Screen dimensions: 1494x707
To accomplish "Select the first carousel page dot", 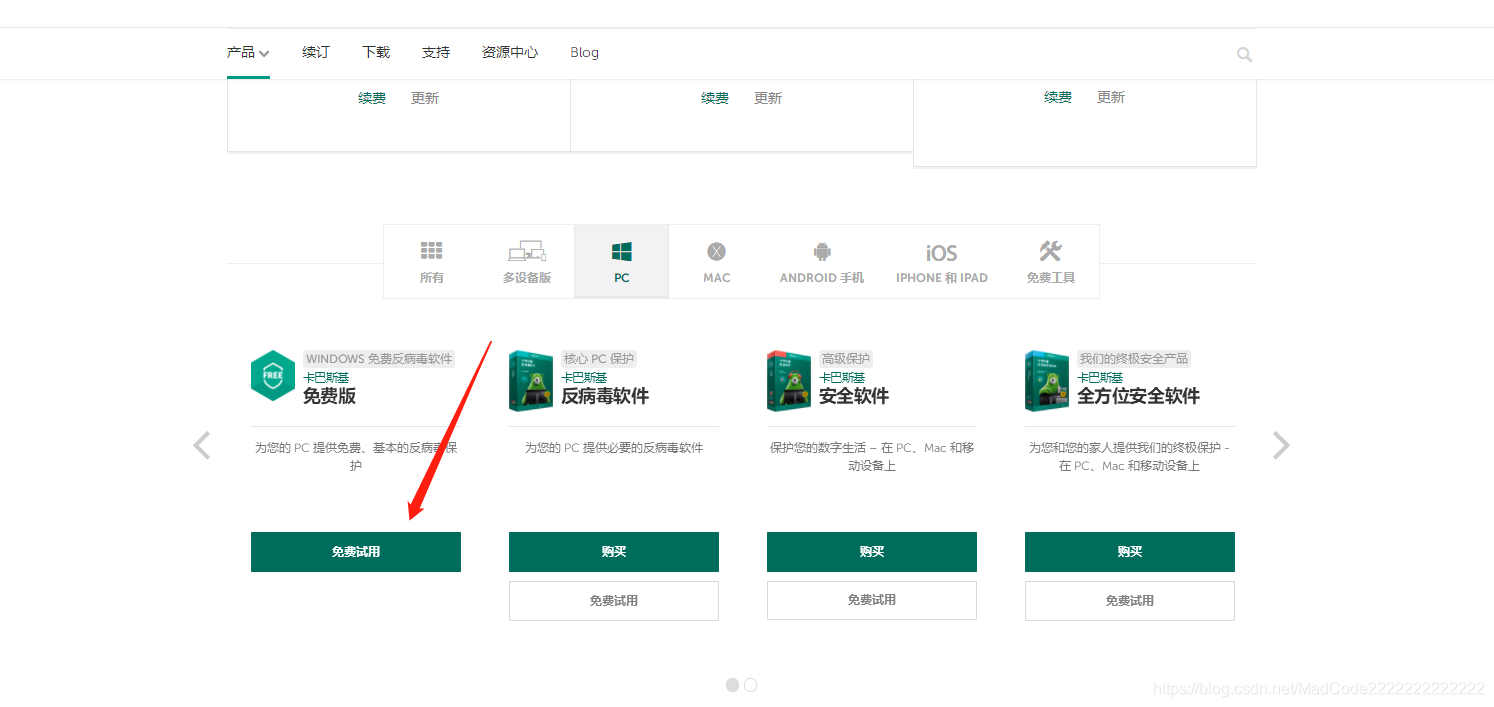I will (732, 685).
